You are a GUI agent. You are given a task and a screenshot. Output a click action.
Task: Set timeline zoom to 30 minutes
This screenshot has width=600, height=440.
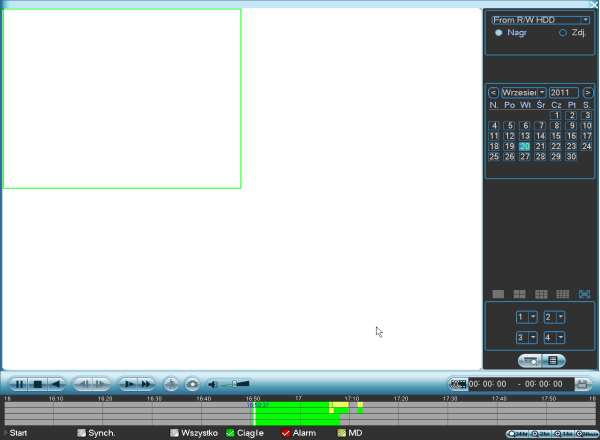click(x=587, y=434)
